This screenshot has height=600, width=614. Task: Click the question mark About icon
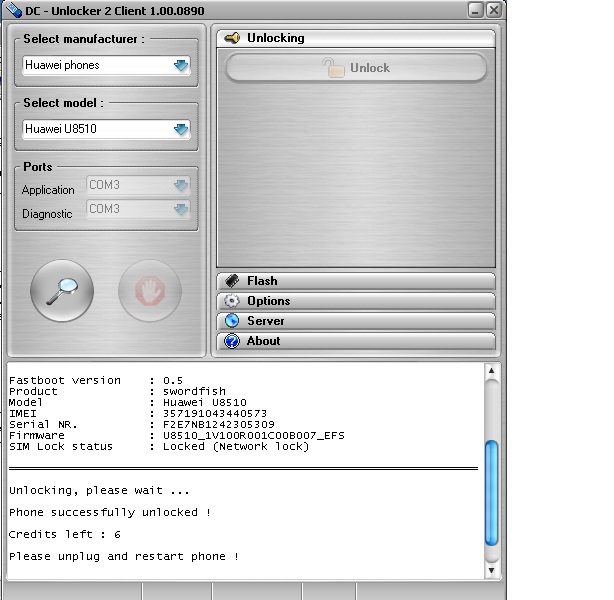[x=231, y=341]
